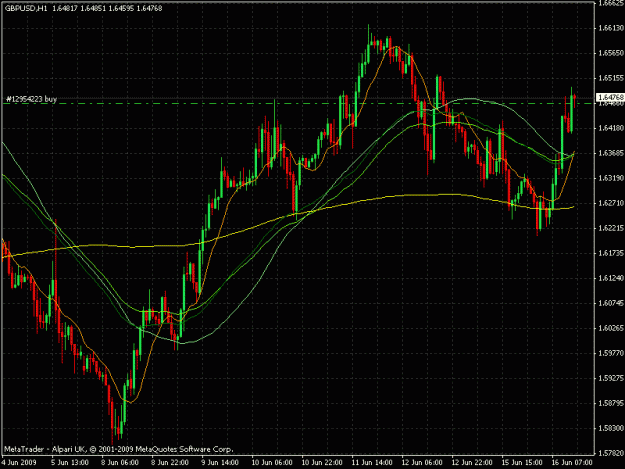625x469 pixels.
Task: Click the 1.64180 price axis label
Action: 611,128
